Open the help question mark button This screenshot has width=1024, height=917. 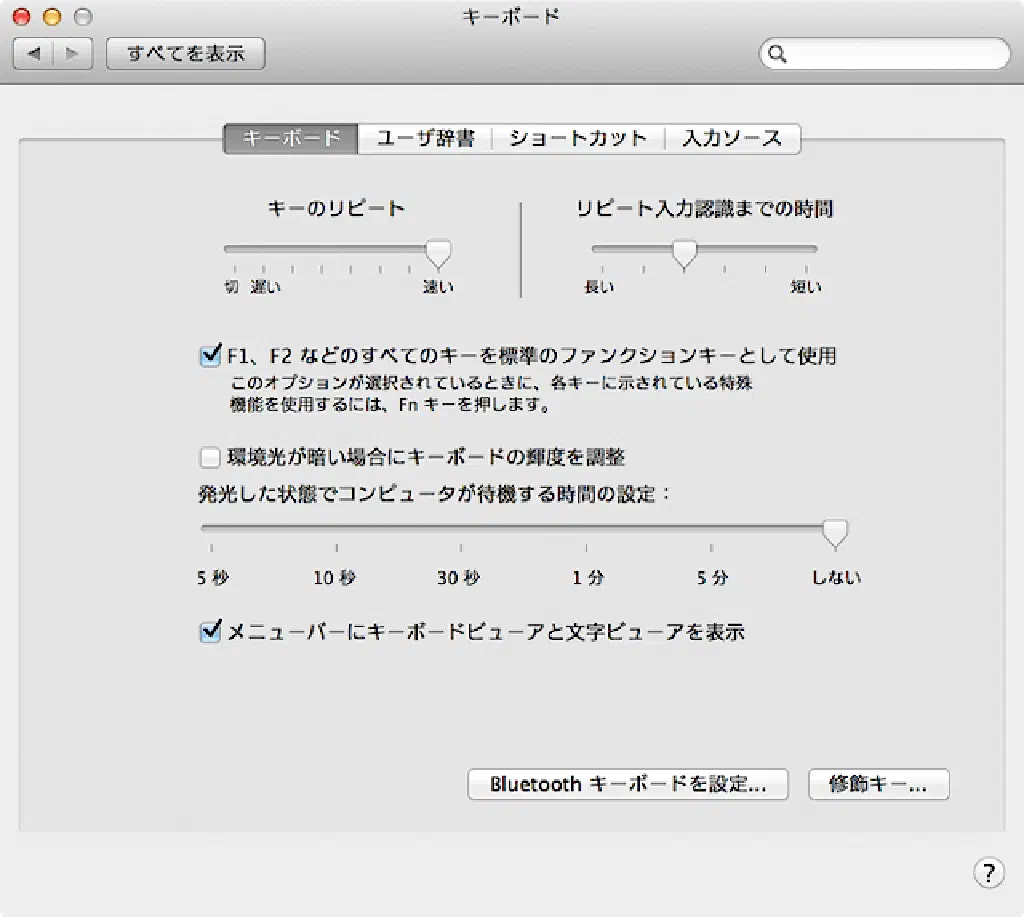coord(987,871)
